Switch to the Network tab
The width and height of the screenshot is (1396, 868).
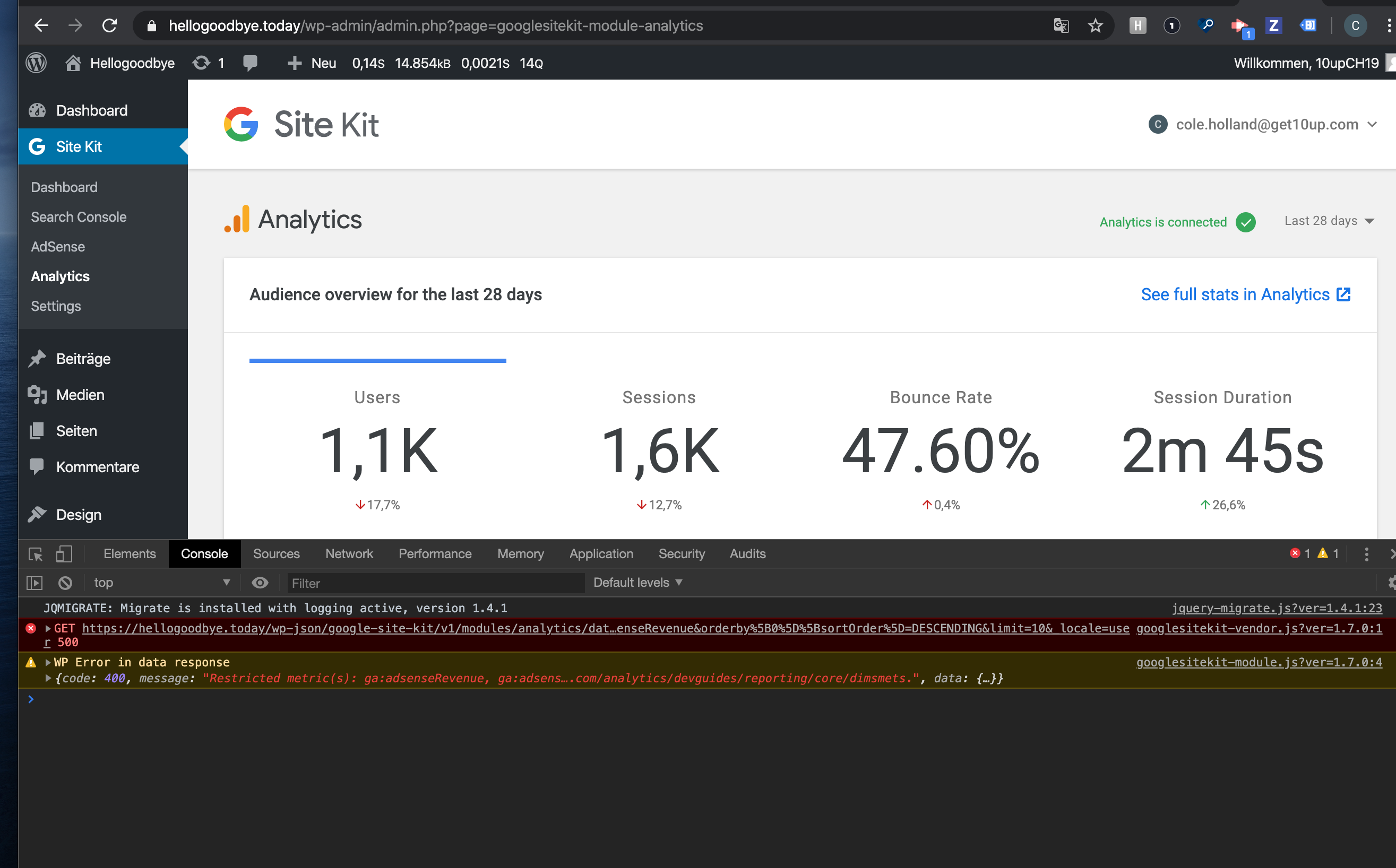tap(349, 553)
